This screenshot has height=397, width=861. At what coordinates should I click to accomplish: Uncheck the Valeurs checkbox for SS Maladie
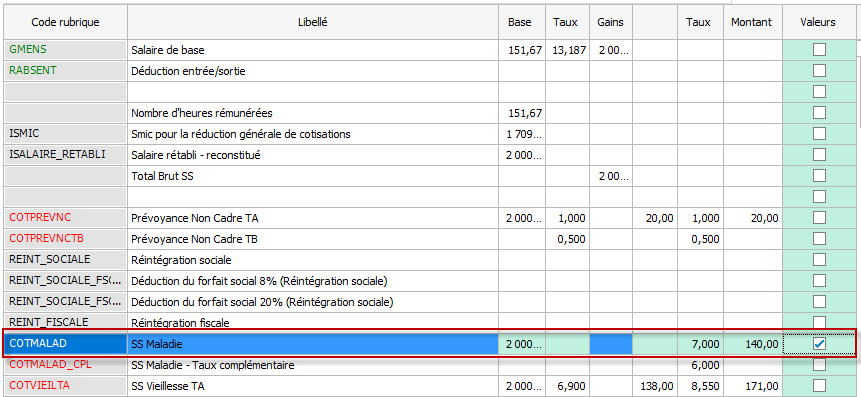coord(819,344)
